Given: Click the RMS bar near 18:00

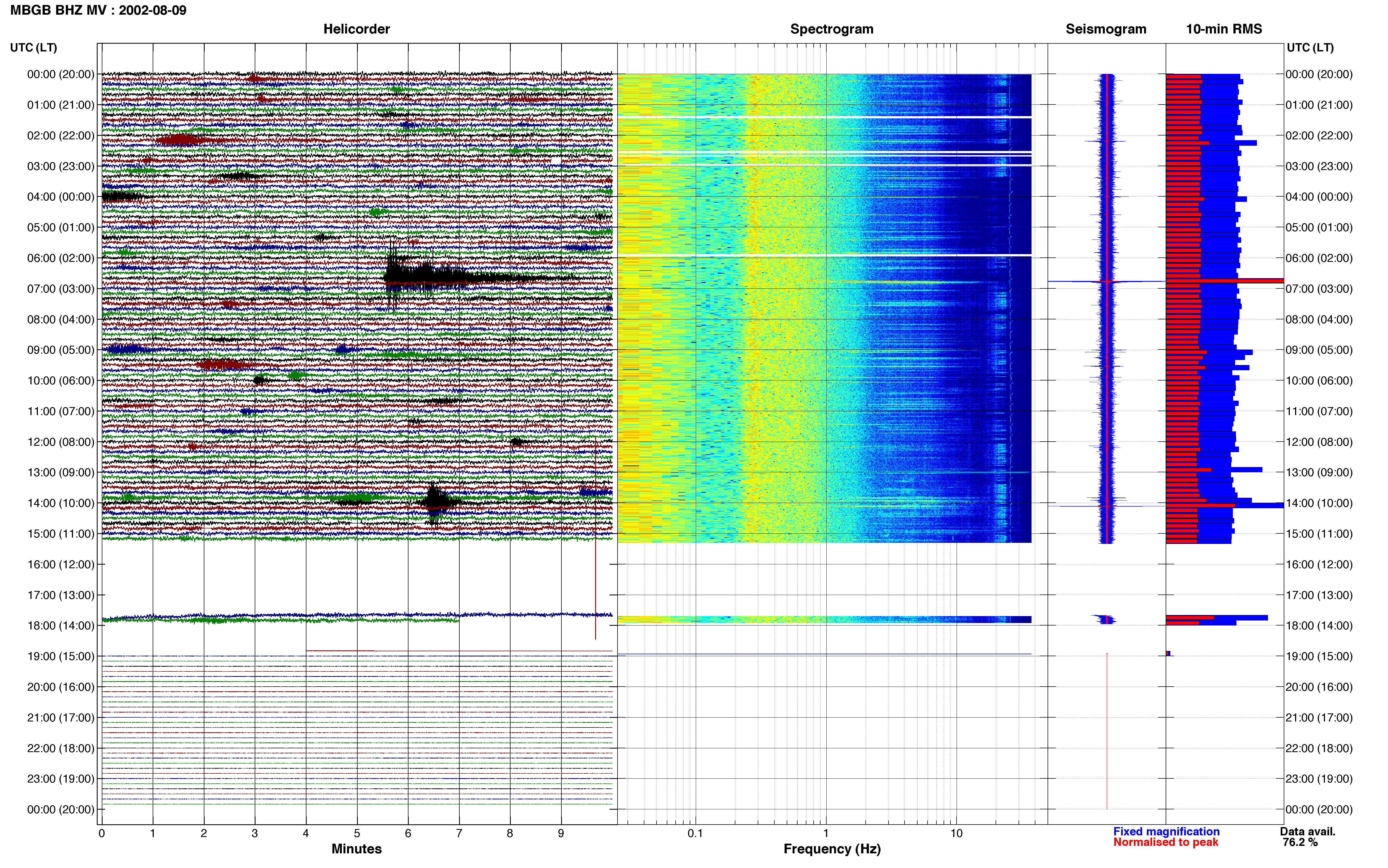Looking at the screenshot, I should (x=1216, y=618).
